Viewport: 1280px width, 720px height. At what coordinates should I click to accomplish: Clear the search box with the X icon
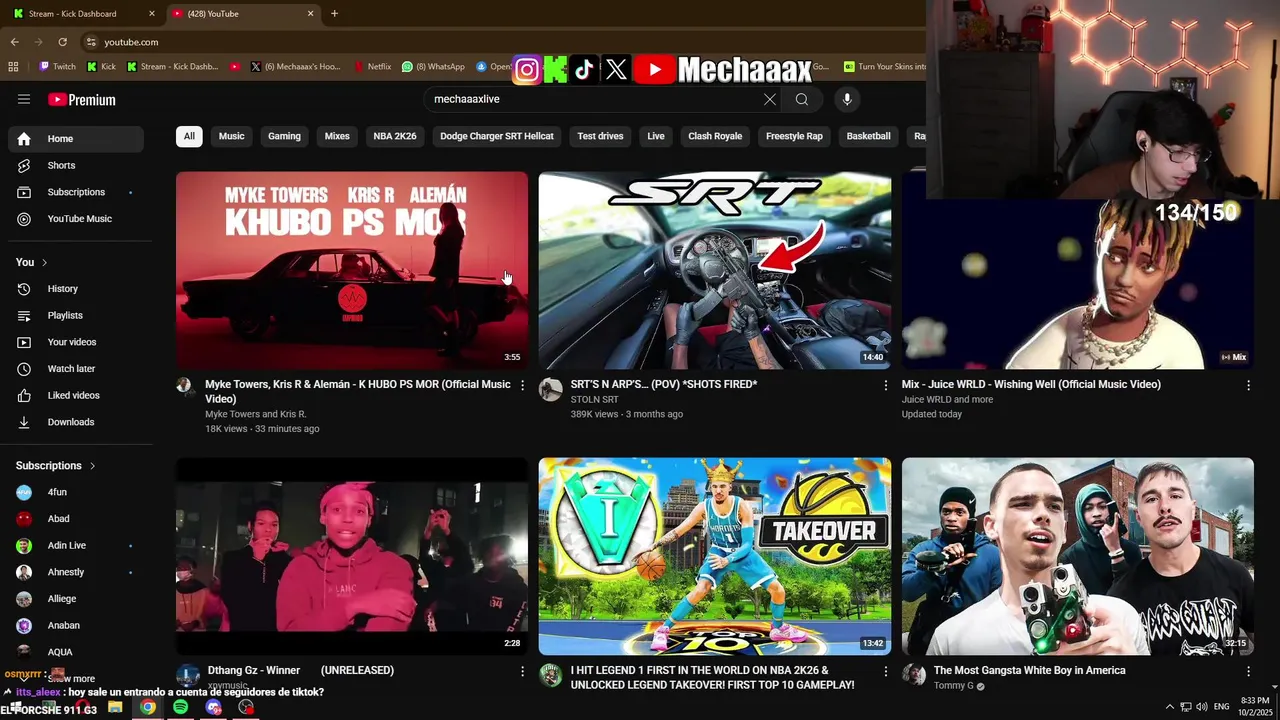(x=769, y=99)
